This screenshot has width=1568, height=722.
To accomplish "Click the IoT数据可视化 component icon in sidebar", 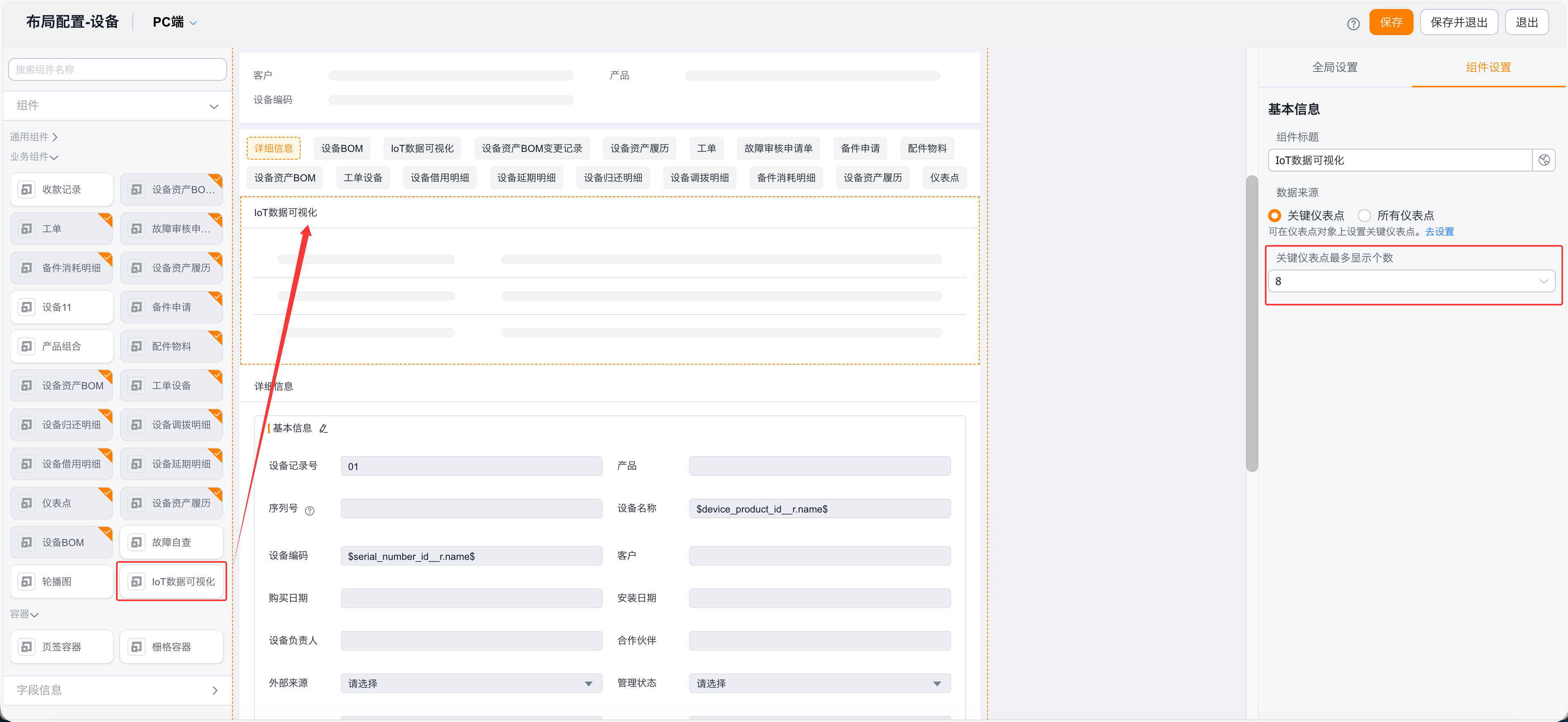I will point(137,582).
